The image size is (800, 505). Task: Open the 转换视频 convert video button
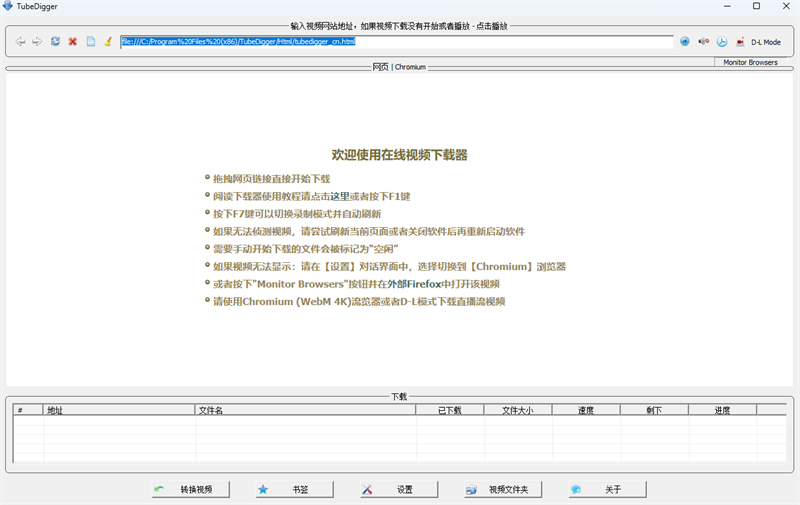[190, 490]
